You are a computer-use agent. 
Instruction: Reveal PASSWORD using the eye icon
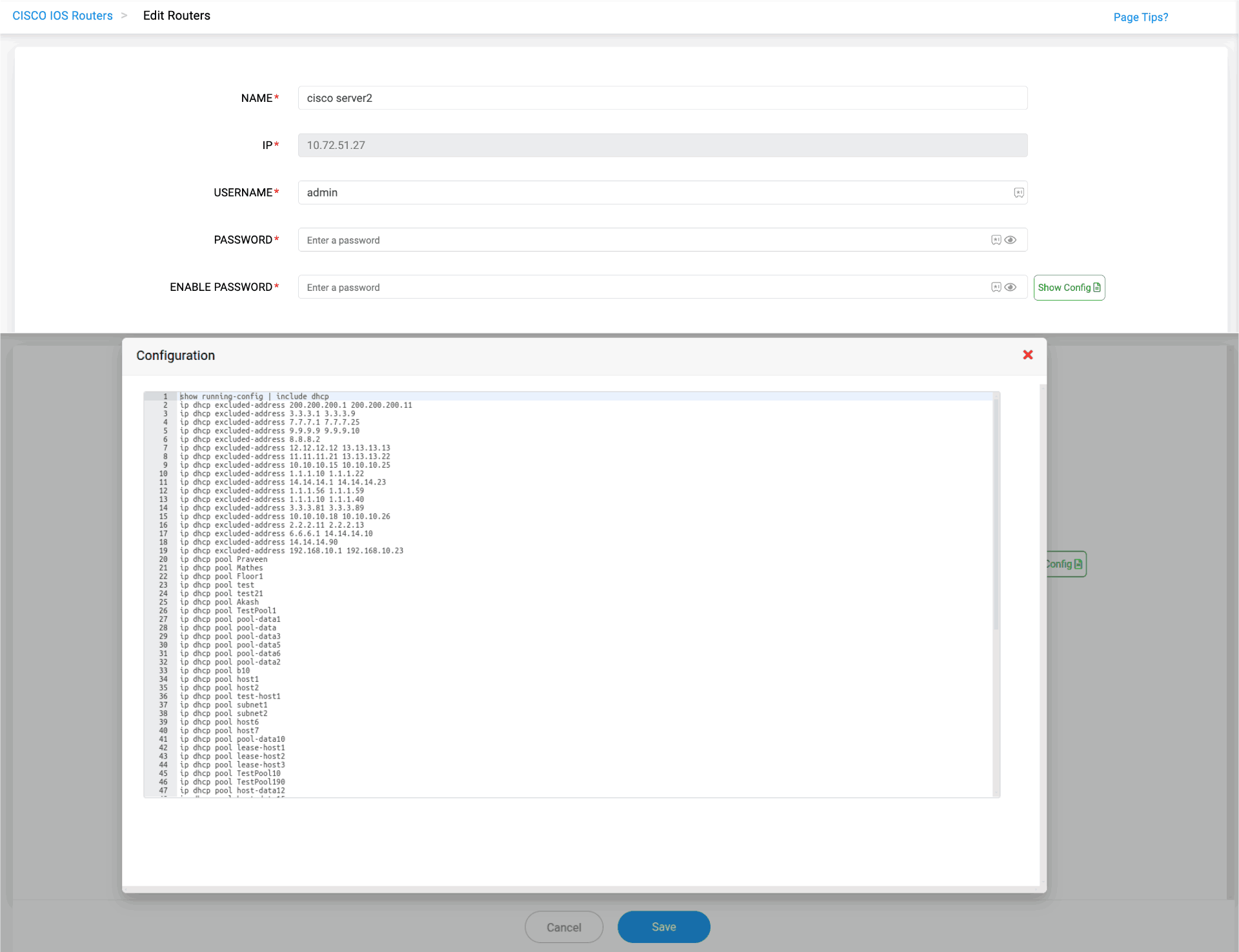click(x=1011, y=239)
